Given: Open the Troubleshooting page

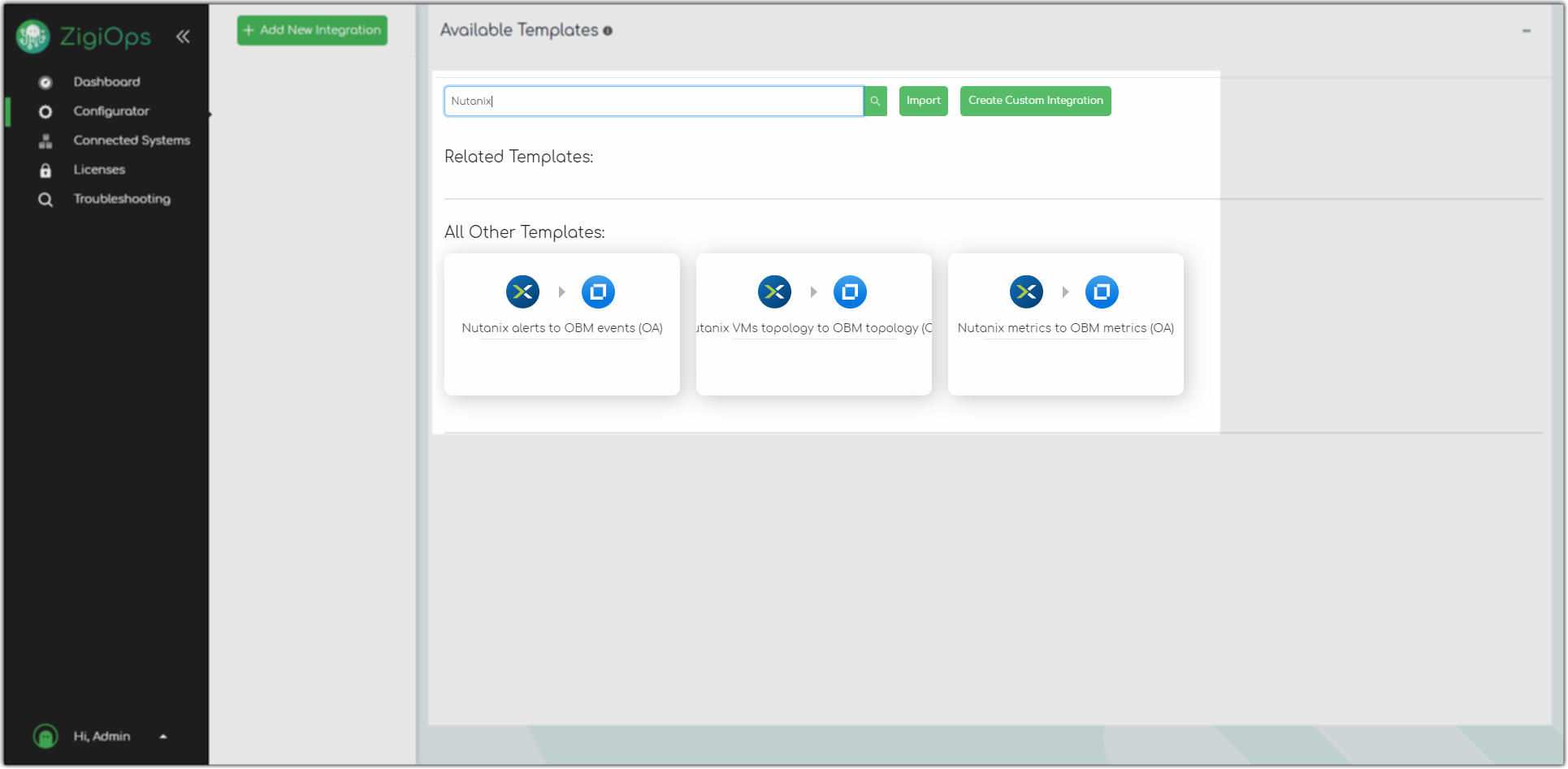Looking at the screenshot, I should (122, 199).
